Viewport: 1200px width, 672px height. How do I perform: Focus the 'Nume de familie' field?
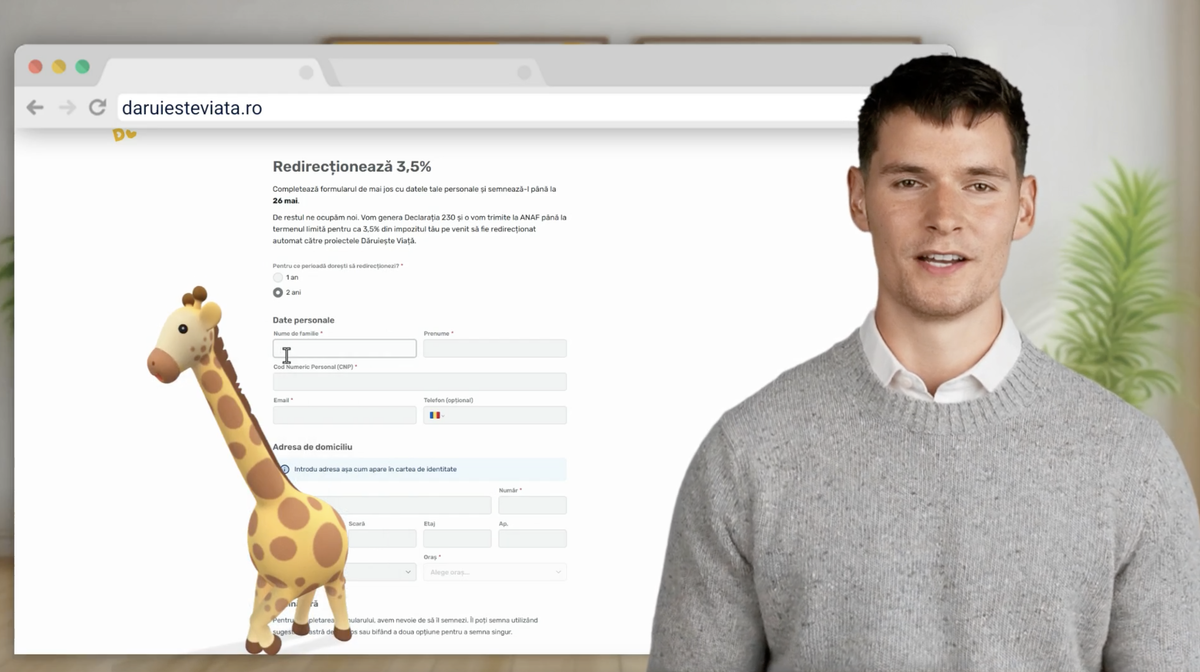(344, 348)
